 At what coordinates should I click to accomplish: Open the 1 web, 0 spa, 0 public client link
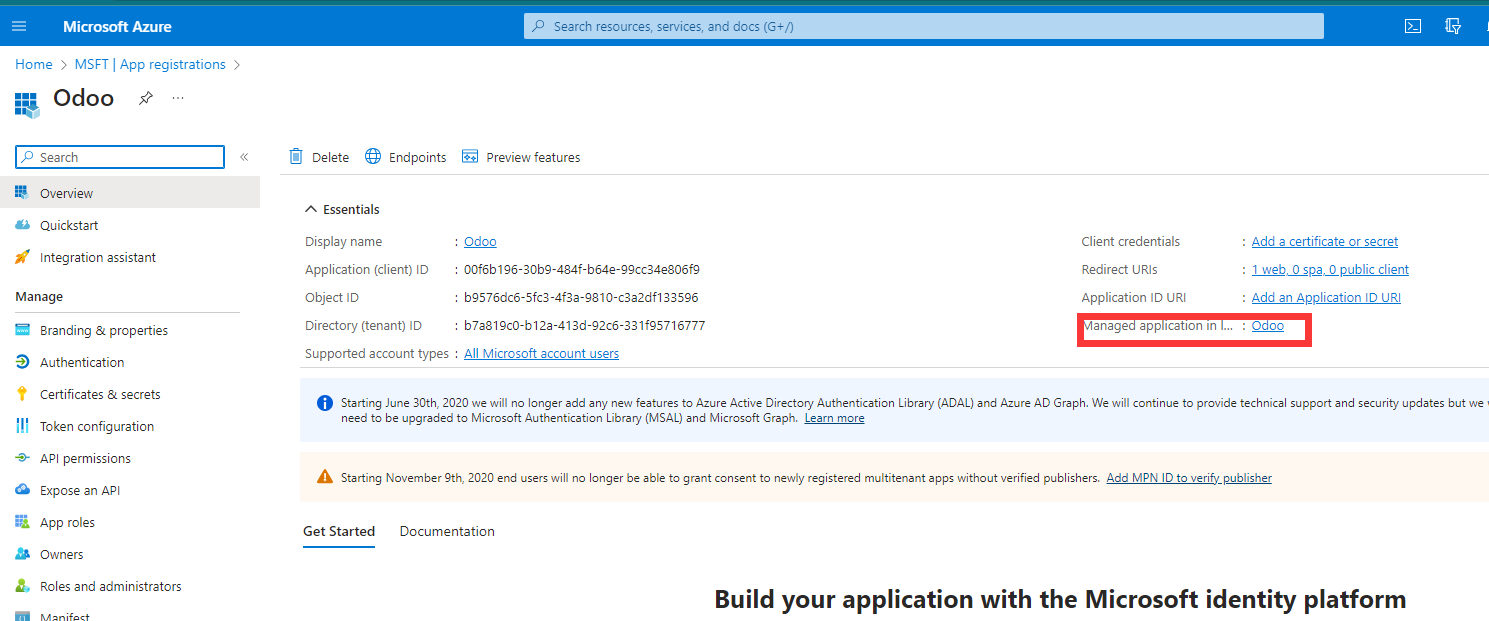coord(1330,269)
